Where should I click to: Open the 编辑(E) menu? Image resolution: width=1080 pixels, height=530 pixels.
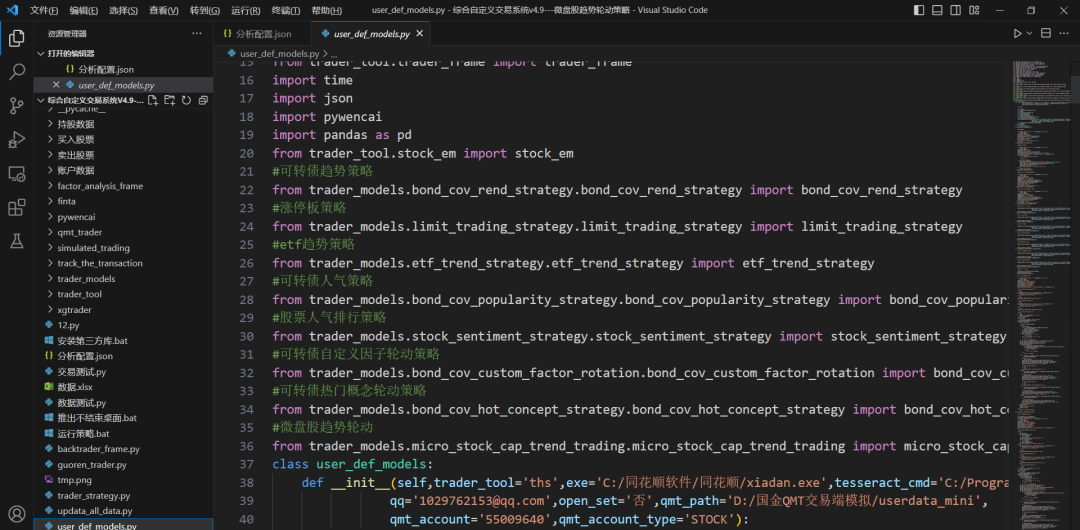pos(83,10)
